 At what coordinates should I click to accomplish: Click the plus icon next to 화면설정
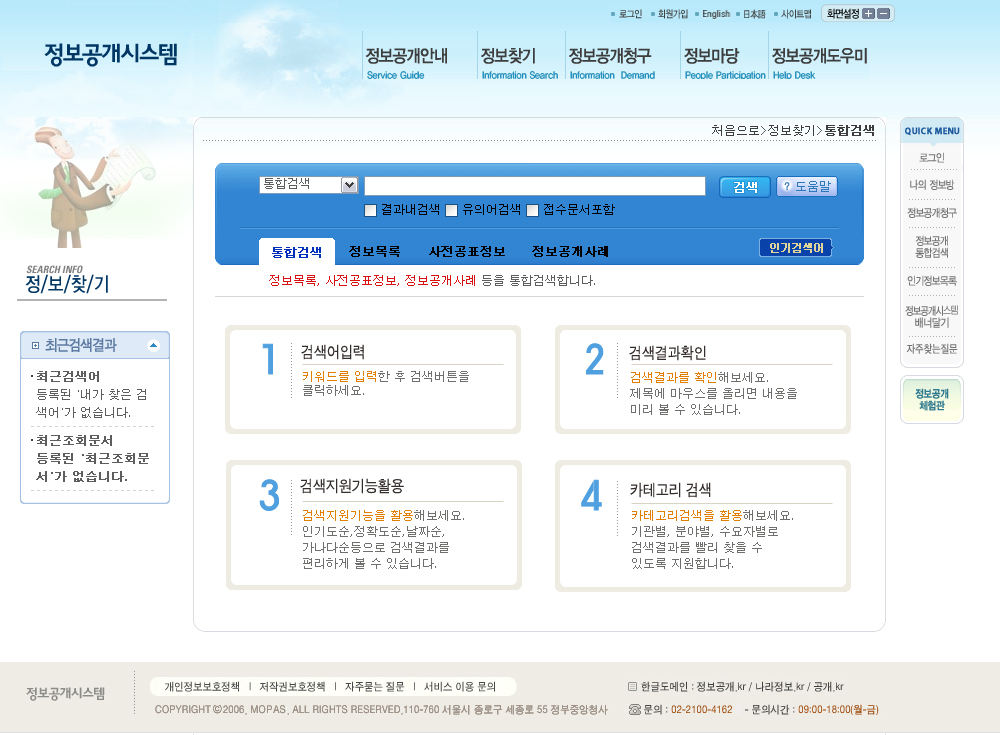coord(868,14)
